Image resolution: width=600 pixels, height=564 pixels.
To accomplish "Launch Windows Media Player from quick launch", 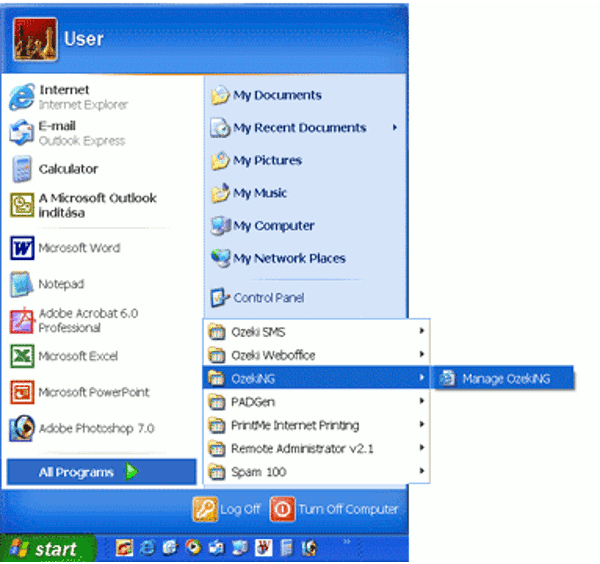I will point(193,548).
